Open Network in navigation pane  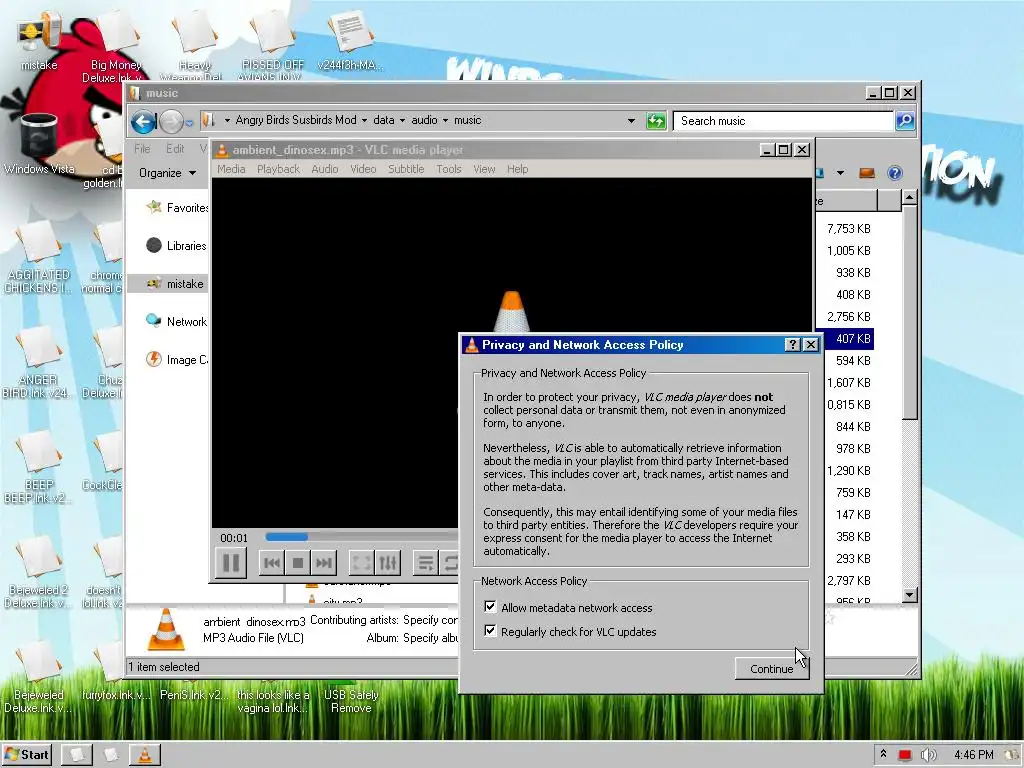[x=176, y=321]
